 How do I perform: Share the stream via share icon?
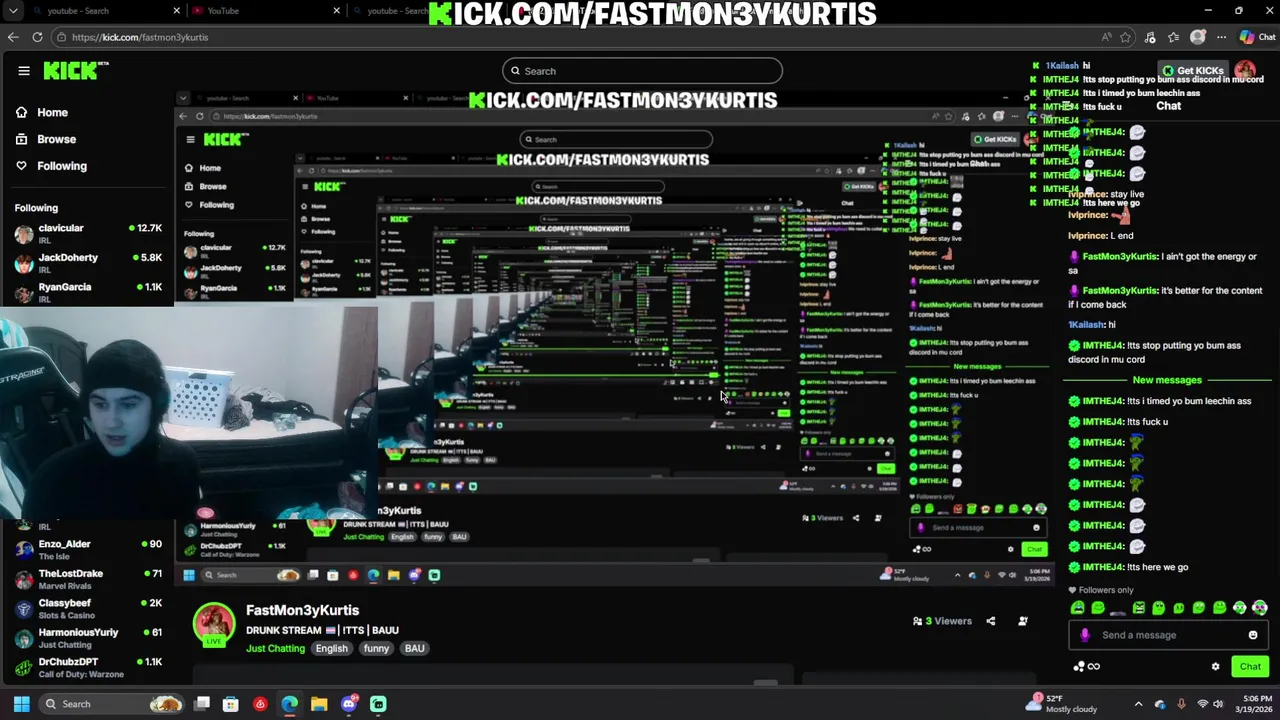pyautogui.click(x=991, y=621)
